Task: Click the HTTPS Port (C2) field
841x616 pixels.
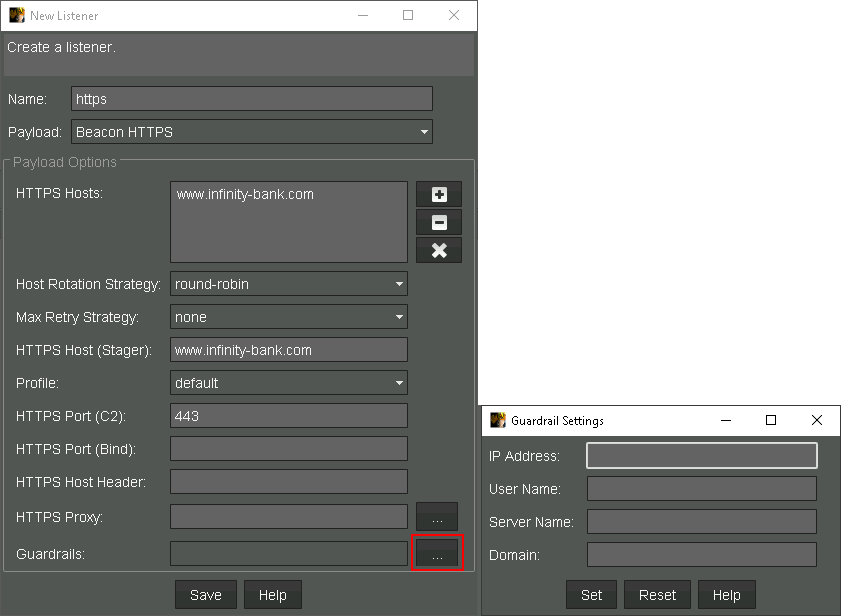Action: (x=289, y=416)
